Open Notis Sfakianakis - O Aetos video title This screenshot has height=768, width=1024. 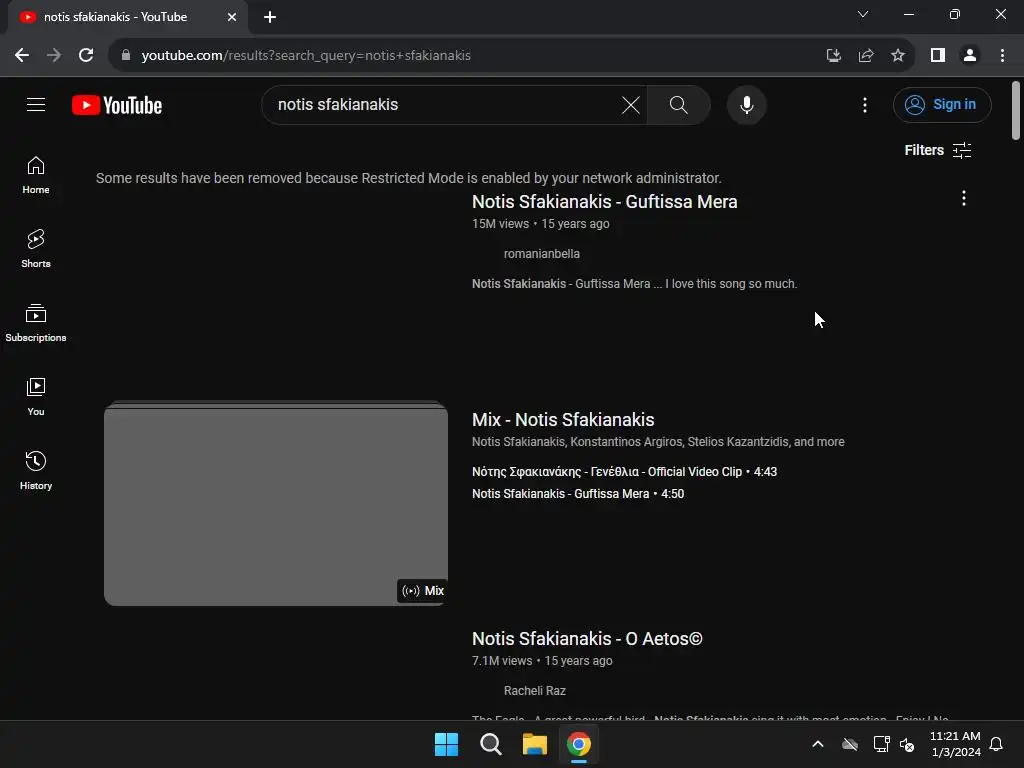click(587, 639)
